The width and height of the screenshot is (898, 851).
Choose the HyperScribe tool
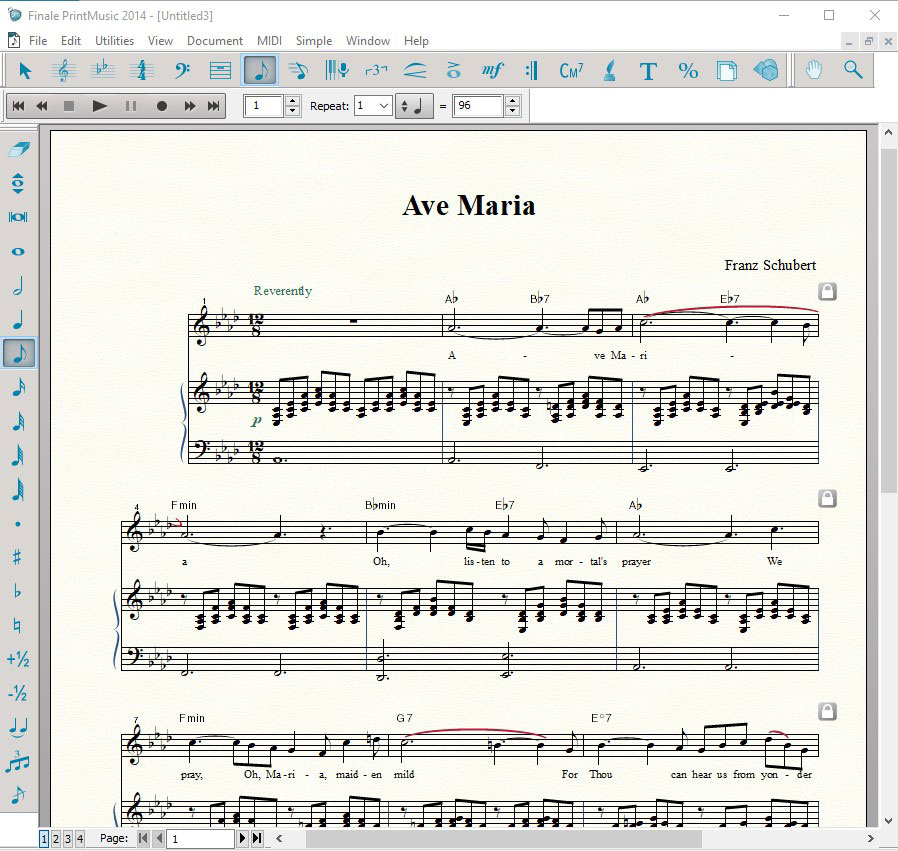(337, 70)
